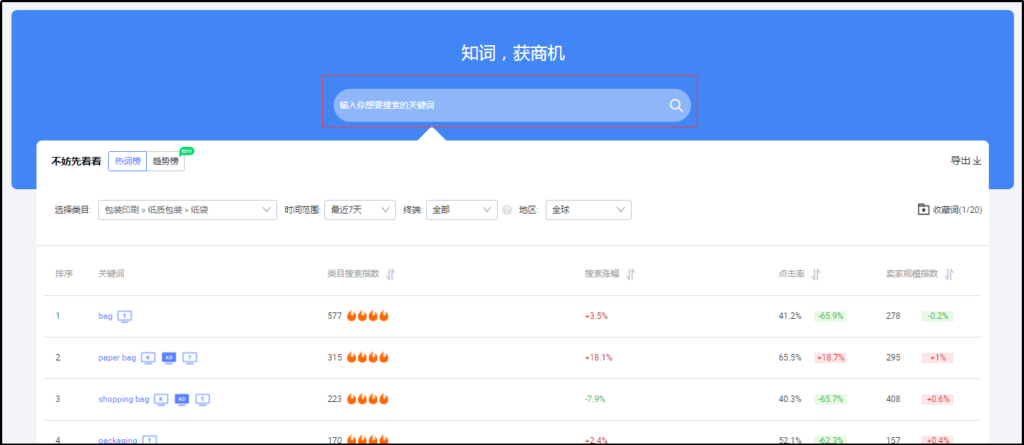Click the -7.9% search growth value
Image resolution: width=1024 pixels, height=445 pixels.
[595, 399]
